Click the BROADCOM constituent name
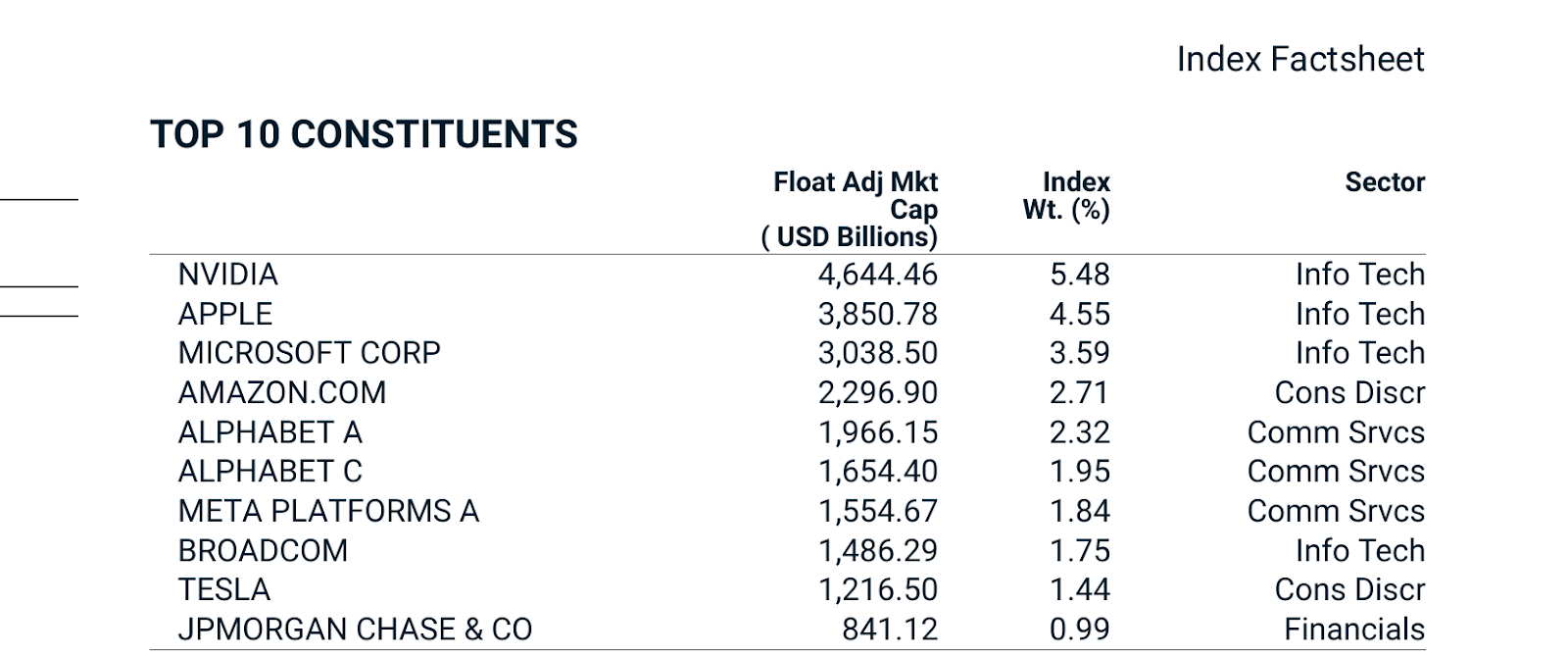Screen dimensions: 1568x656 pos(263,550)
